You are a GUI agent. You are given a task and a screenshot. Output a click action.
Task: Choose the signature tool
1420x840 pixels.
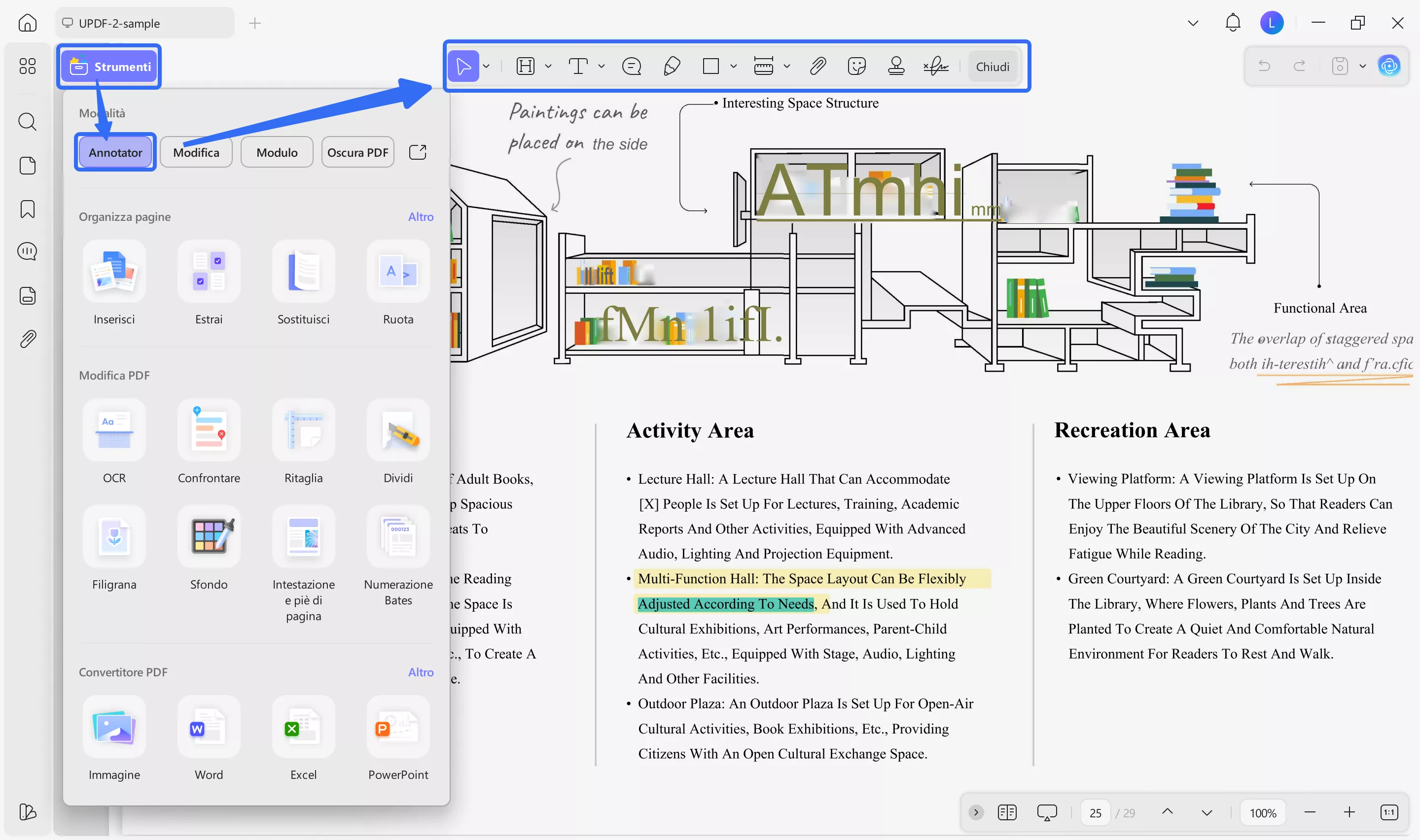click(935, 66)
